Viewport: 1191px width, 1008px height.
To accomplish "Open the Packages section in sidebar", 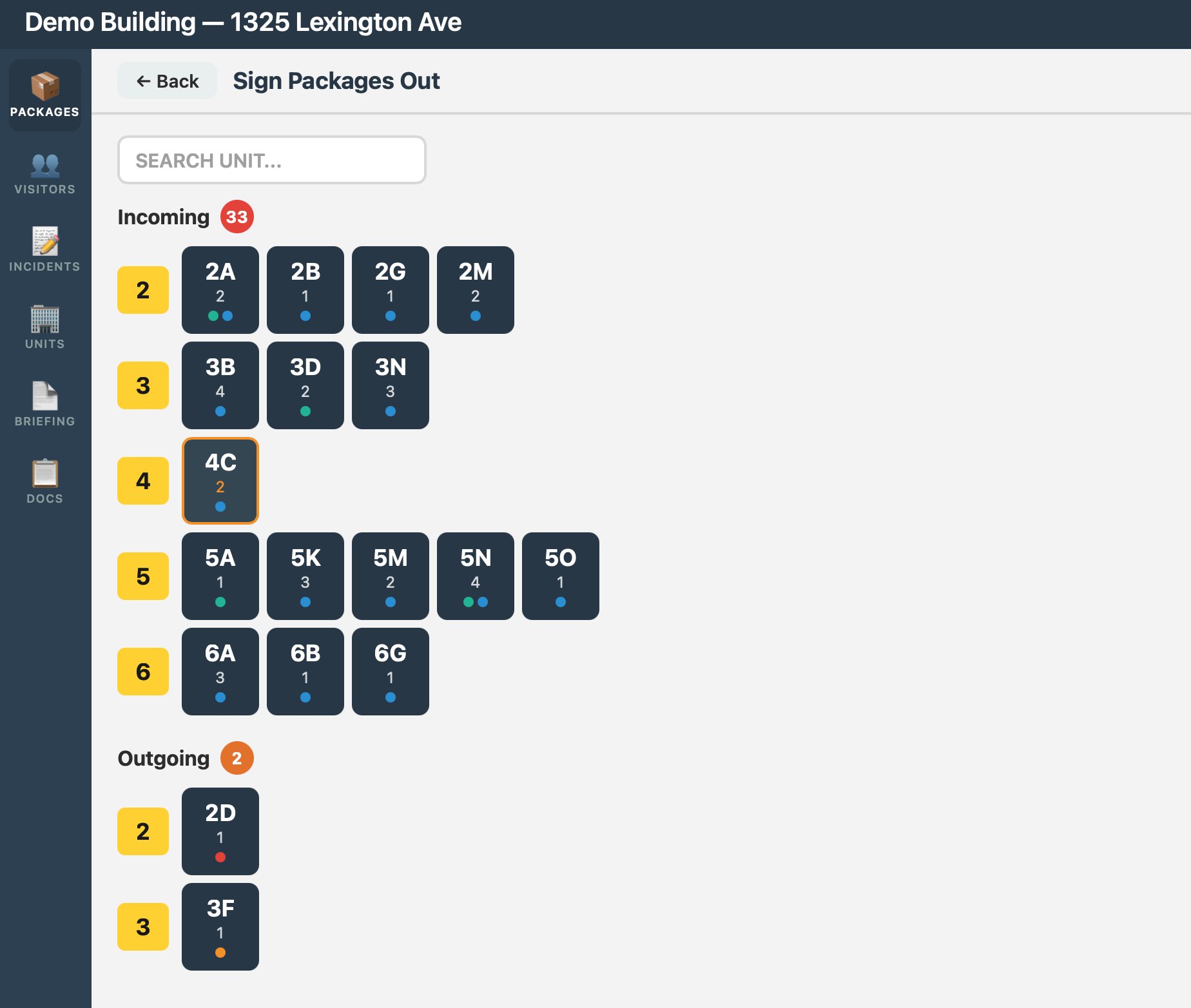I will pos(44,93).
